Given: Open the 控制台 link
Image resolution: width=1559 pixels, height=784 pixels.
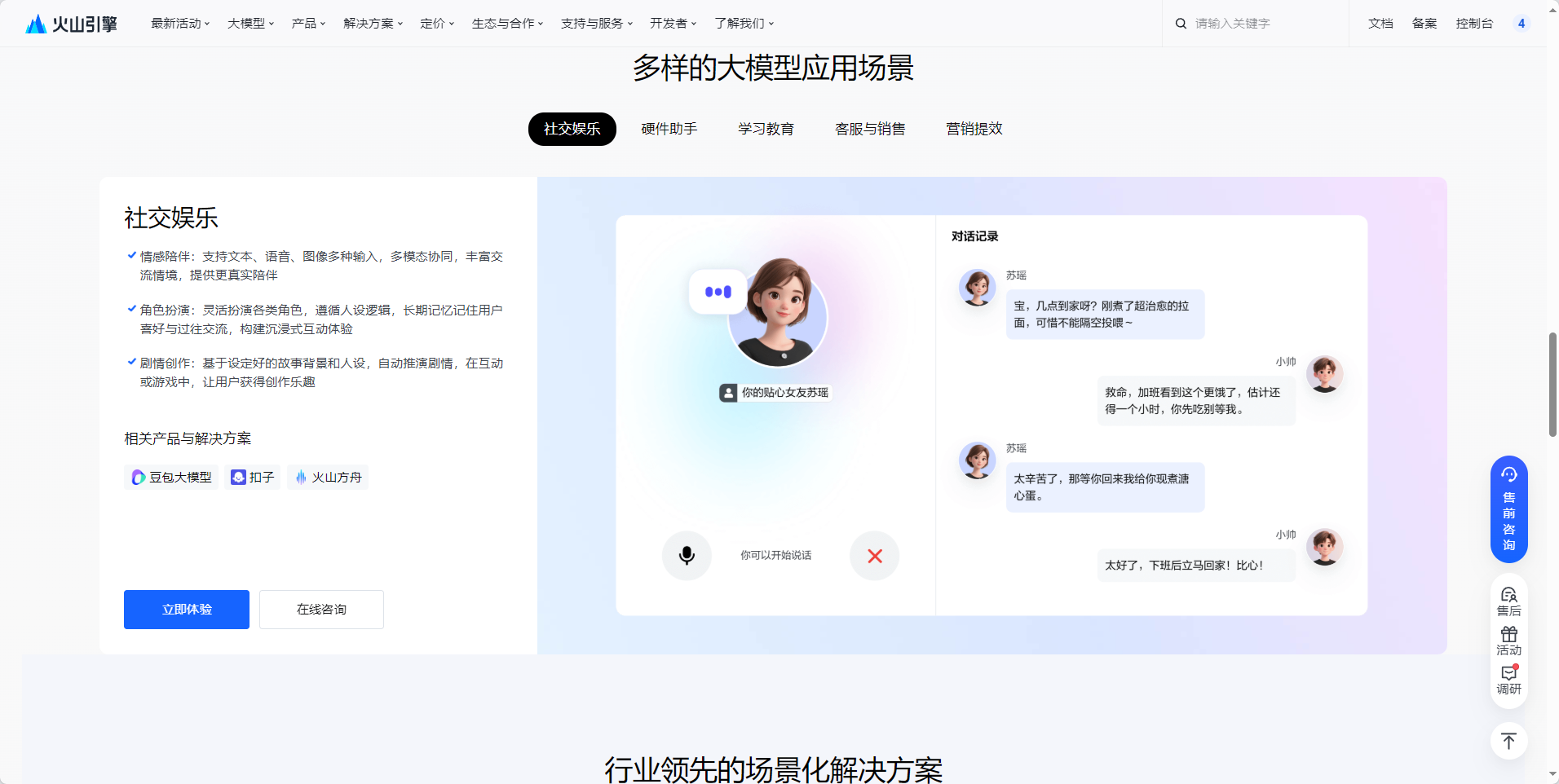Looking at the screenshot, I should 1474,24.
